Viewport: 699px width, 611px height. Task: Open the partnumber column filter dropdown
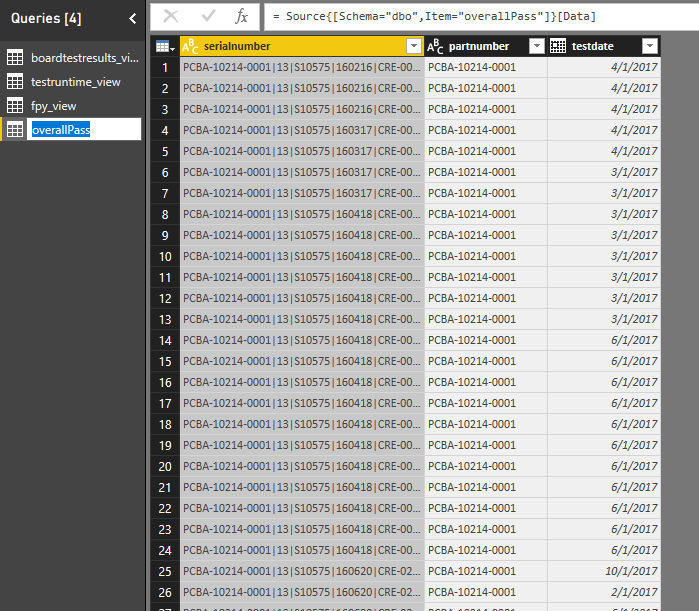pyautogui.click(x=537, y=46)
